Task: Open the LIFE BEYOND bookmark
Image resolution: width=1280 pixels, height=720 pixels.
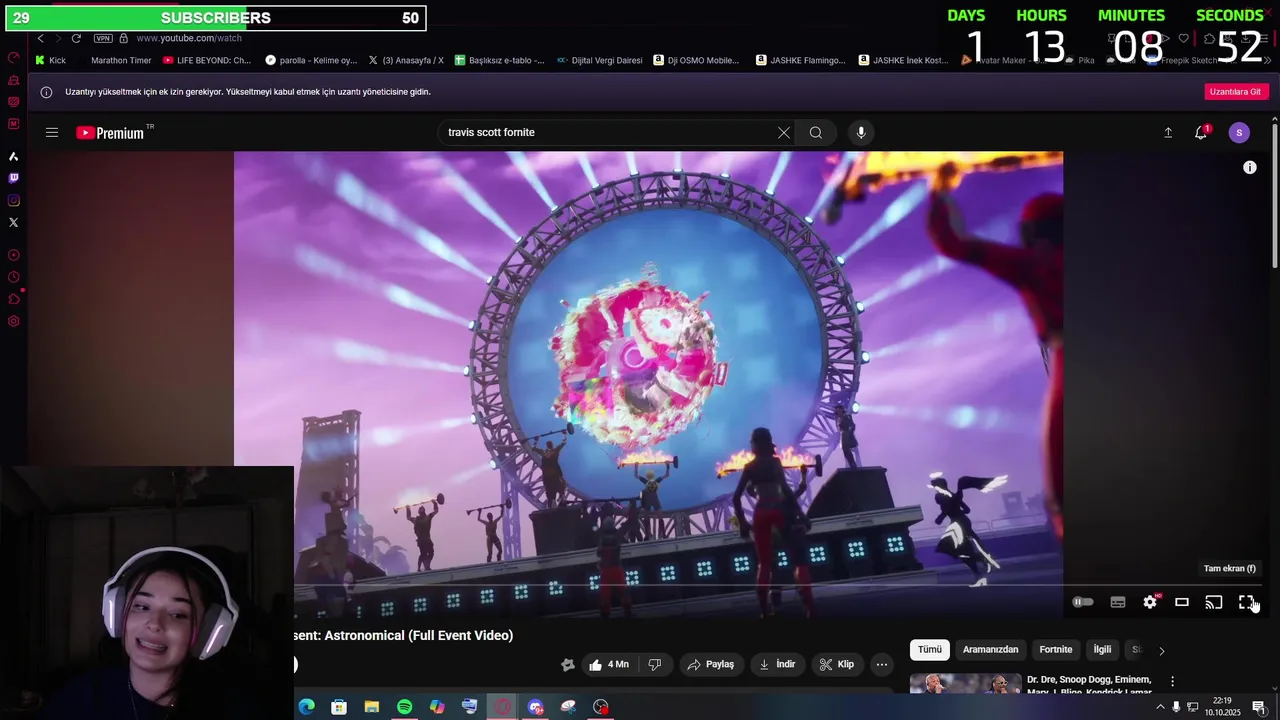Action: click(x=207, y=60)
